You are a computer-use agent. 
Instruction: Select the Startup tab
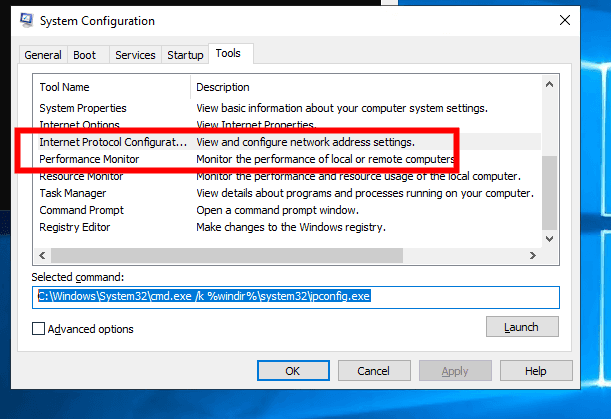pyautogui.click(x=184, y=55)
